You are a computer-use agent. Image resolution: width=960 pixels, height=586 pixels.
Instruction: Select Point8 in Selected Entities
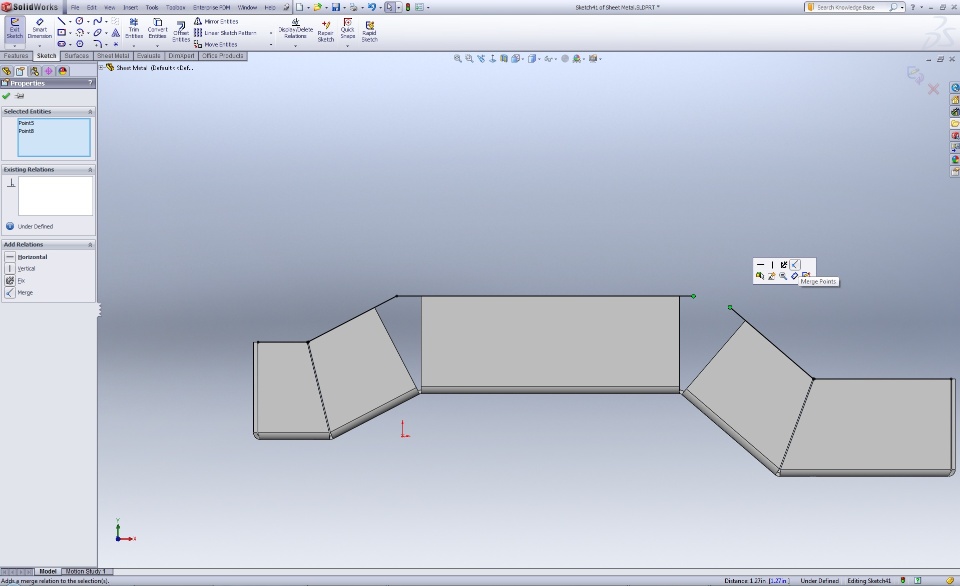[26, 131]
